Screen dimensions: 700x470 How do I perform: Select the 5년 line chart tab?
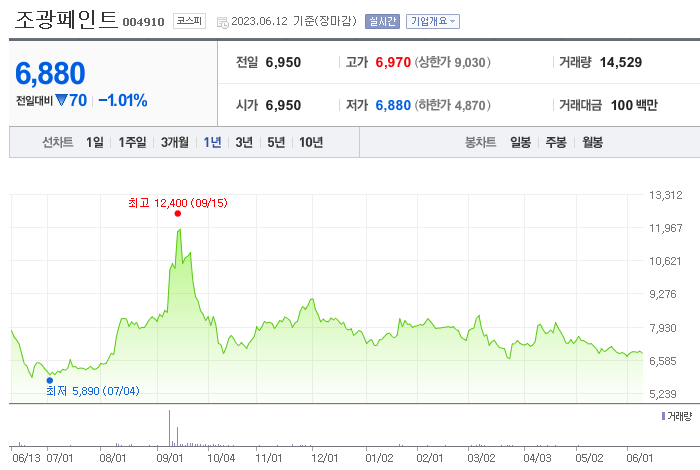(276, 142)
